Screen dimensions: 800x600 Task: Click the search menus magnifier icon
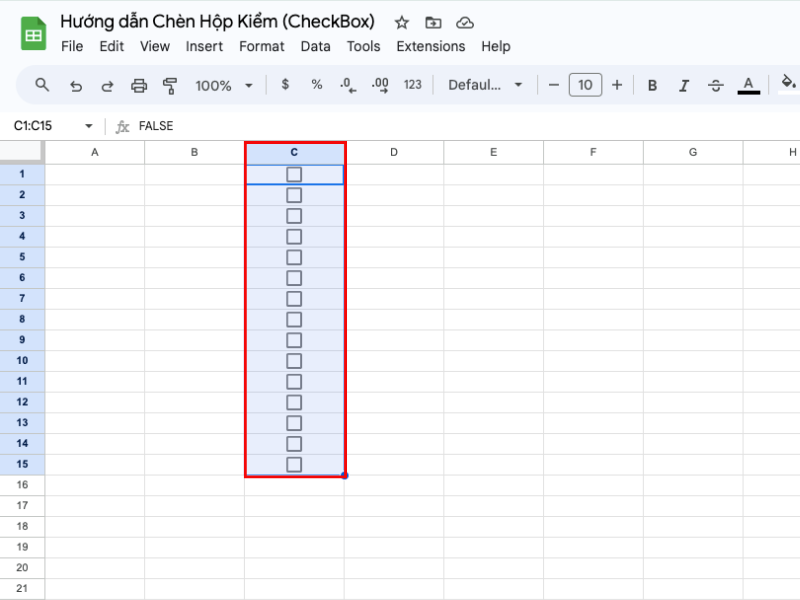click(42, 85)
